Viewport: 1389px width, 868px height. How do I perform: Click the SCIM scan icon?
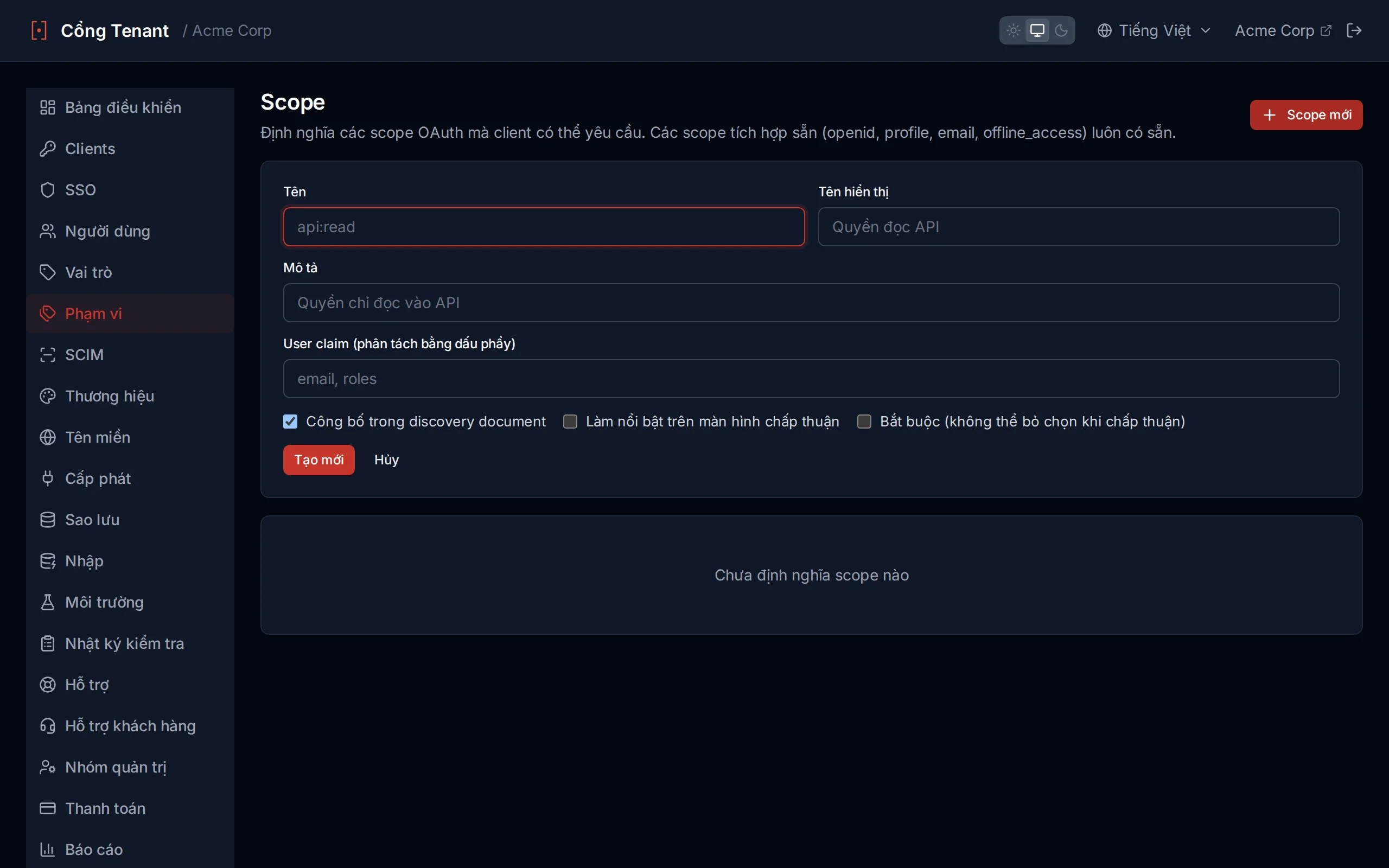tap(48, 355)
